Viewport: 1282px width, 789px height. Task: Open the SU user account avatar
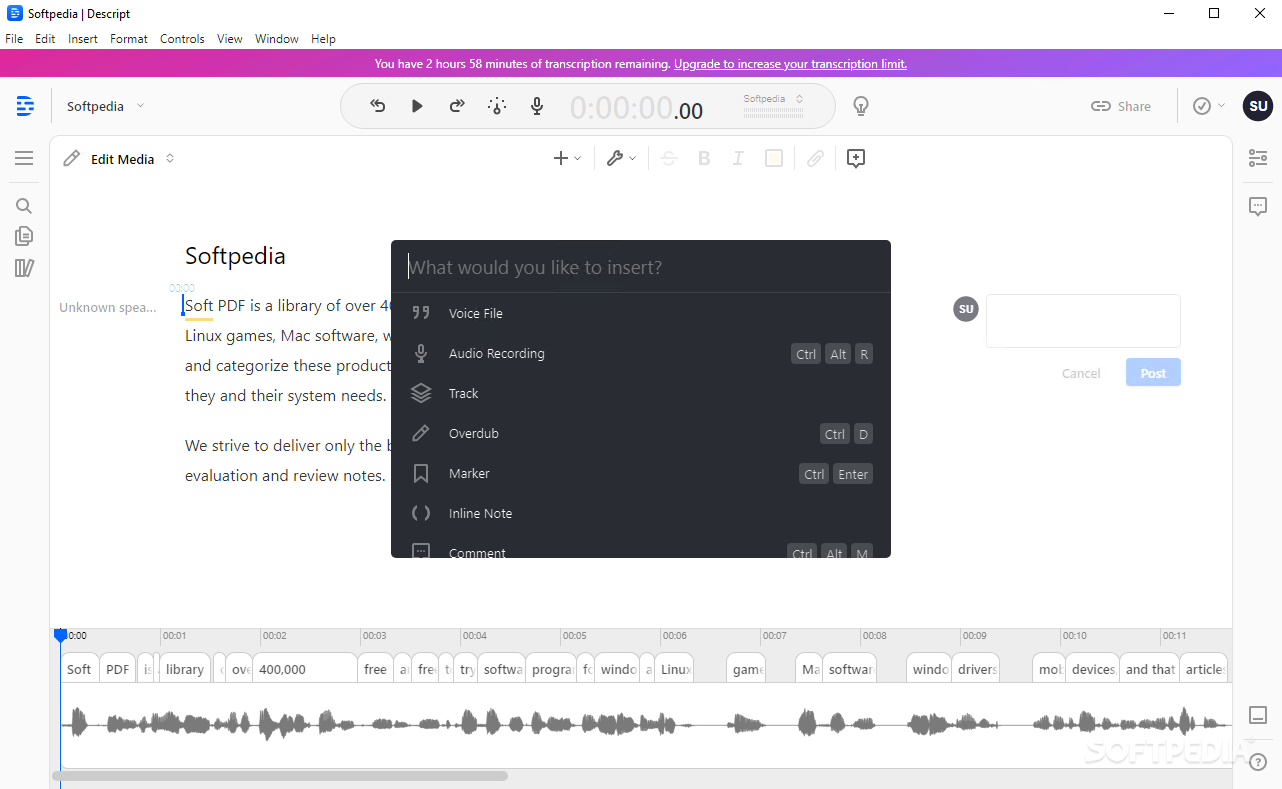tap(1258, 106)
